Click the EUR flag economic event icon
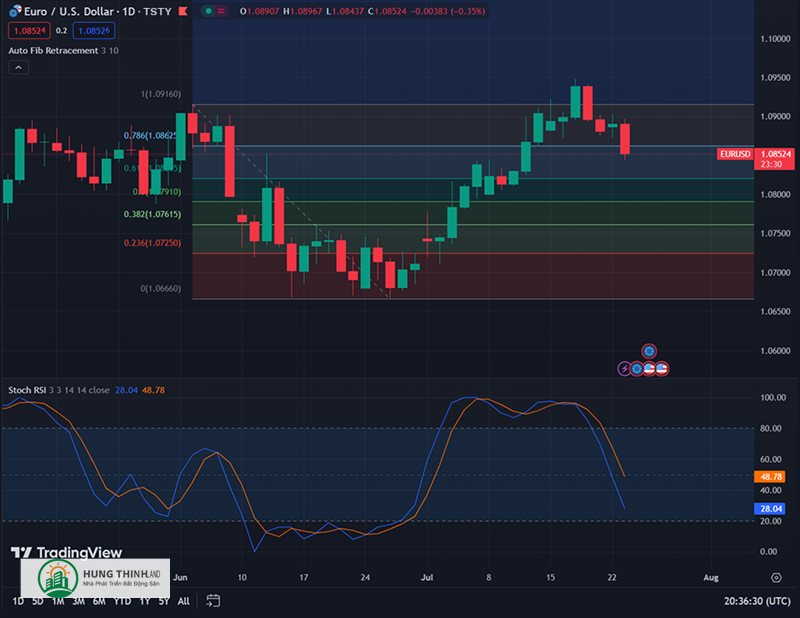Image resolution: width=800 pixels, height=618 pixels. coord(637,368)
